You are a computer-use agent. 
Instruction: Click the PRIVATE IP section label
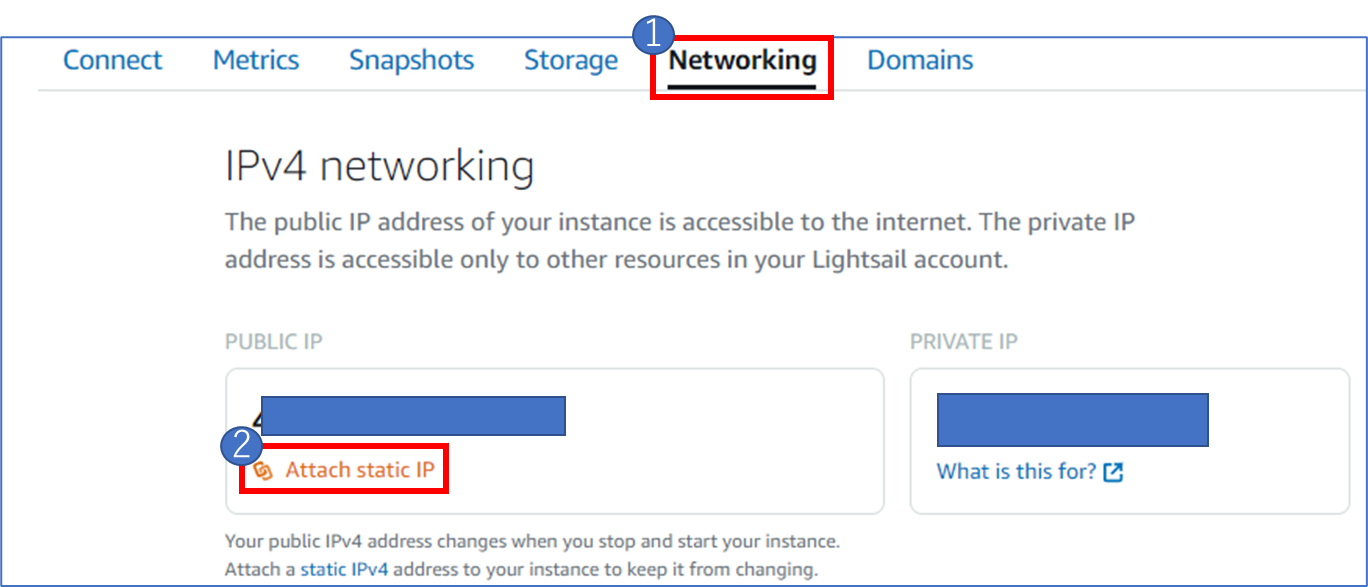click(x=964, y=342)
